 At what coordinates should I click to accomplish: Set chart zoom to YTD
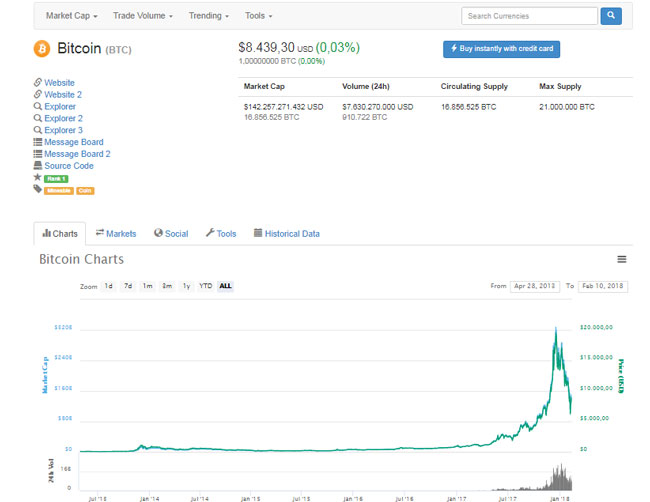(206, 286)
